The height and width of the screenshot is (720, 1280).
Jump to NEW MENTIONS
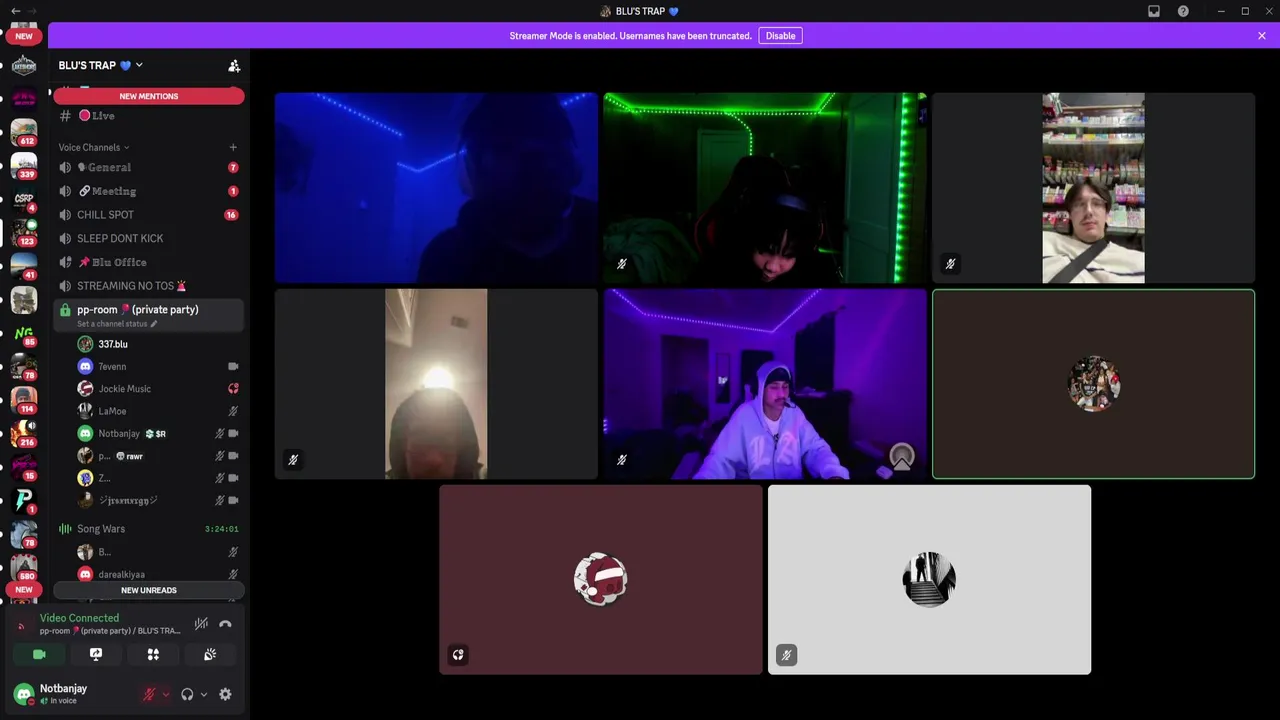[x=148, y=96]
